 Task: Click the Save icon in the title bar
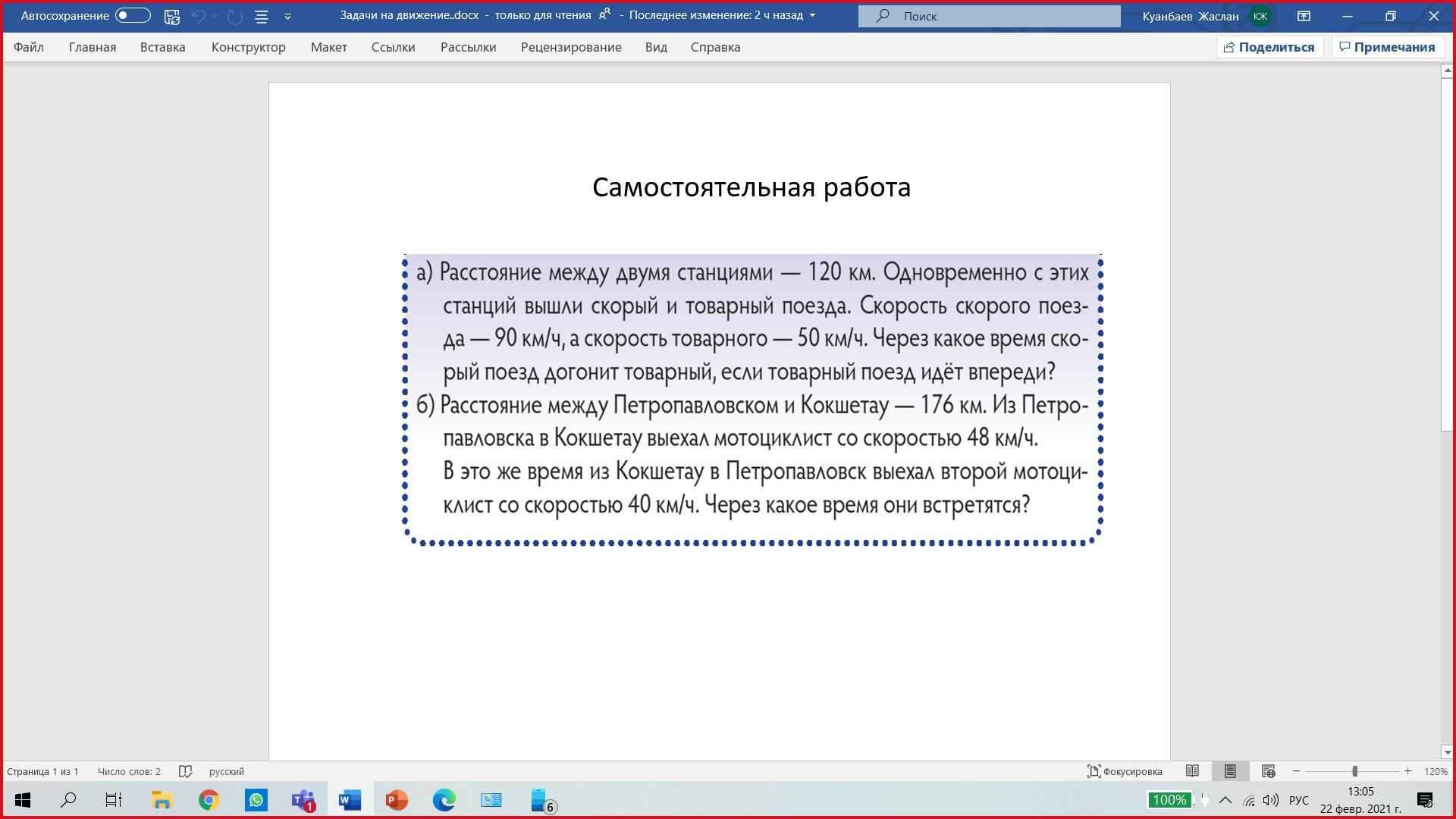click(x=172, y=16)
